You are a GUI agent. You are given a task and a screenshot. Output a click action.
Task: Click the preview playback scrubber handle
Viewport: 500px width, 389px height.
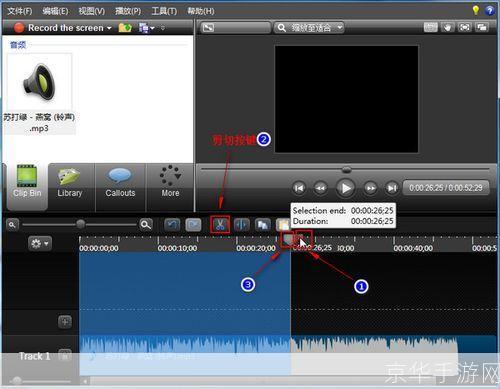[x=347, y=170]
